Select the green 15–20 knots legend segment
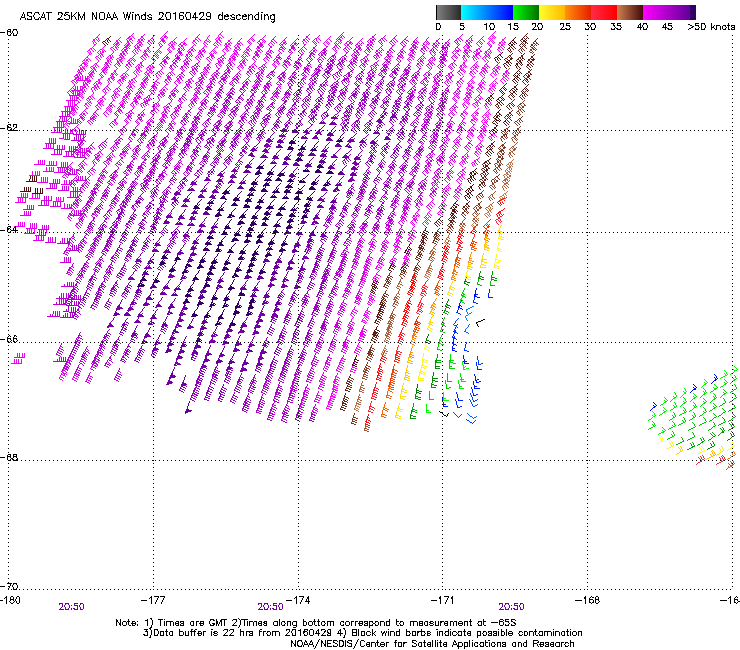The width and height of the screenshot is (740, 650). [526, 12]
